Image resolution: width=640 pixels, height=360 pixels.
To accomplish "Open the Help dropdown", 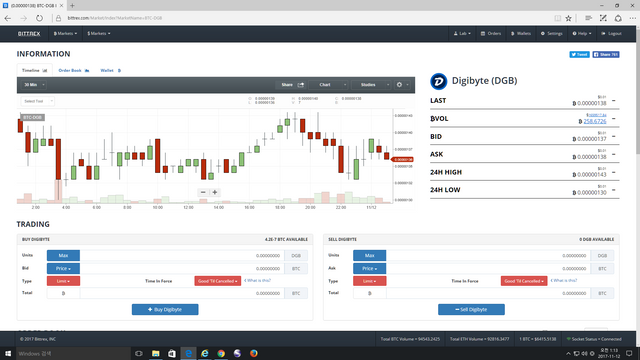I will tap(582, 33).
